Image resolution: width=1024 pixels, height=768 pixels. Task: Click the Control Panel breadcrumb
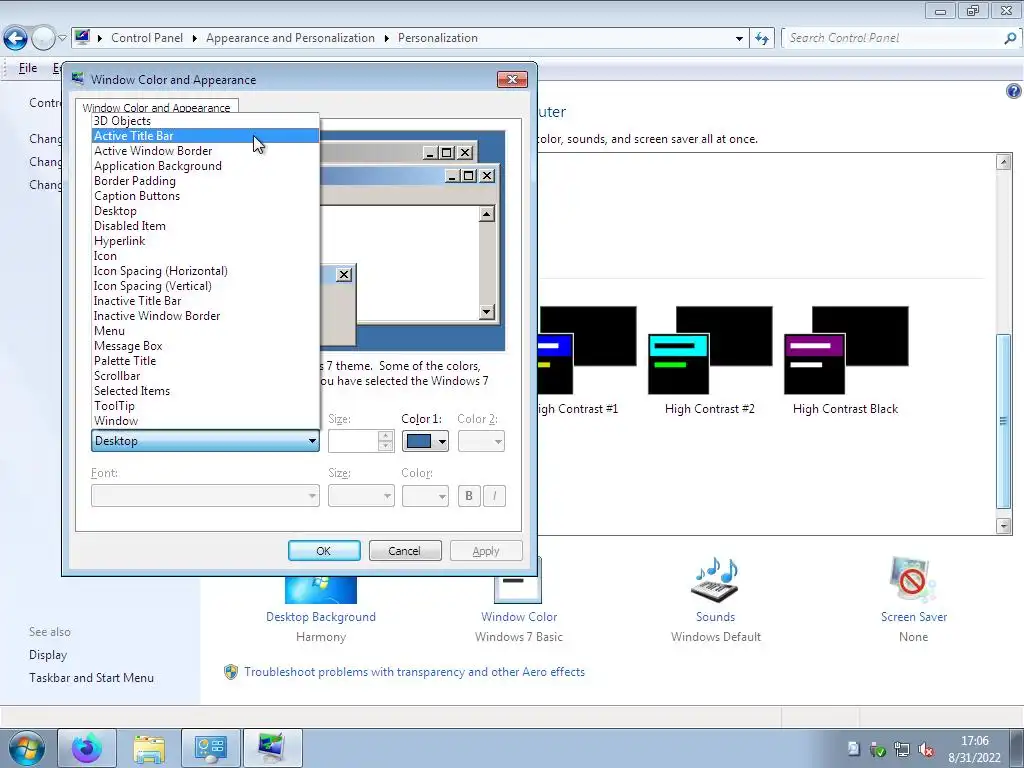147,38
